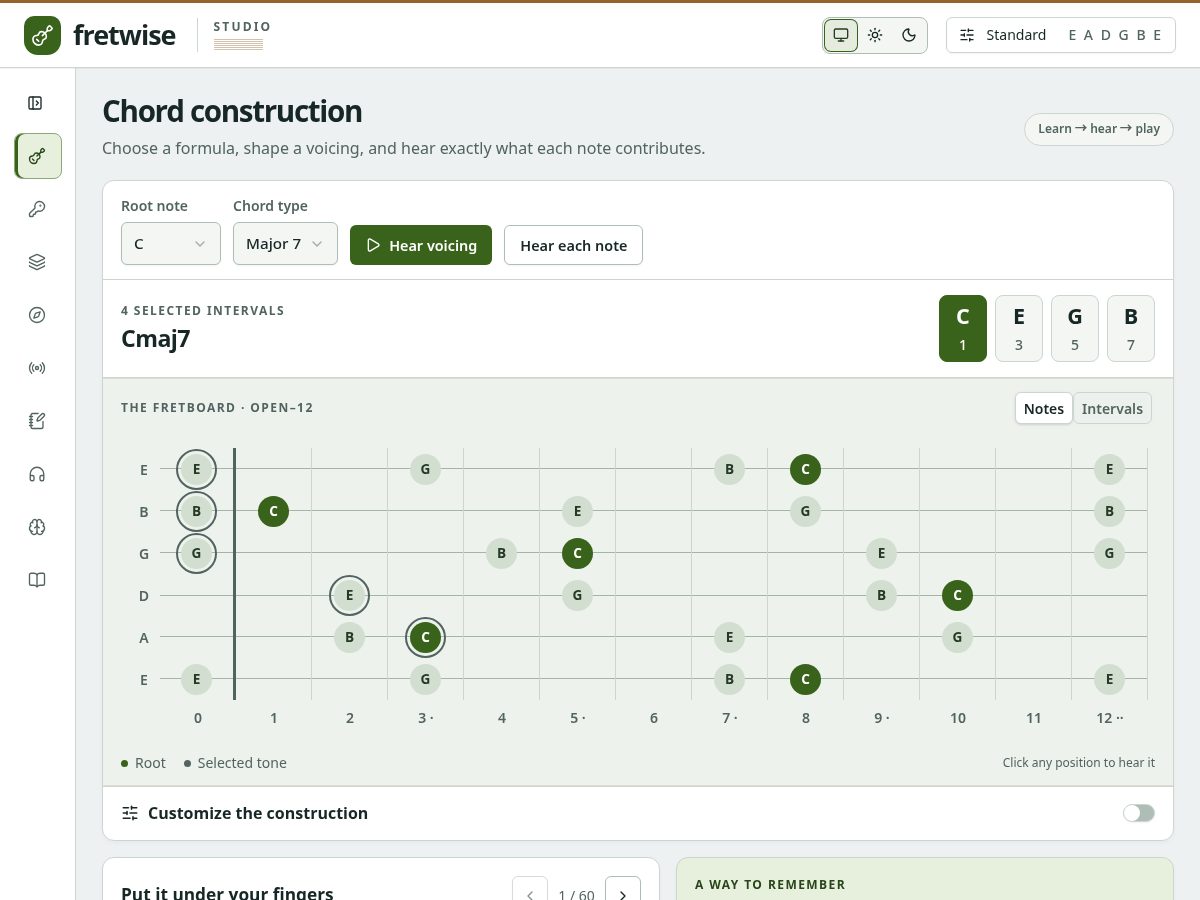Image resolution: width=1200 pixels, height=900 pixels.
Task: Switch to the light sun theme
Action: (x=875, y=35)
